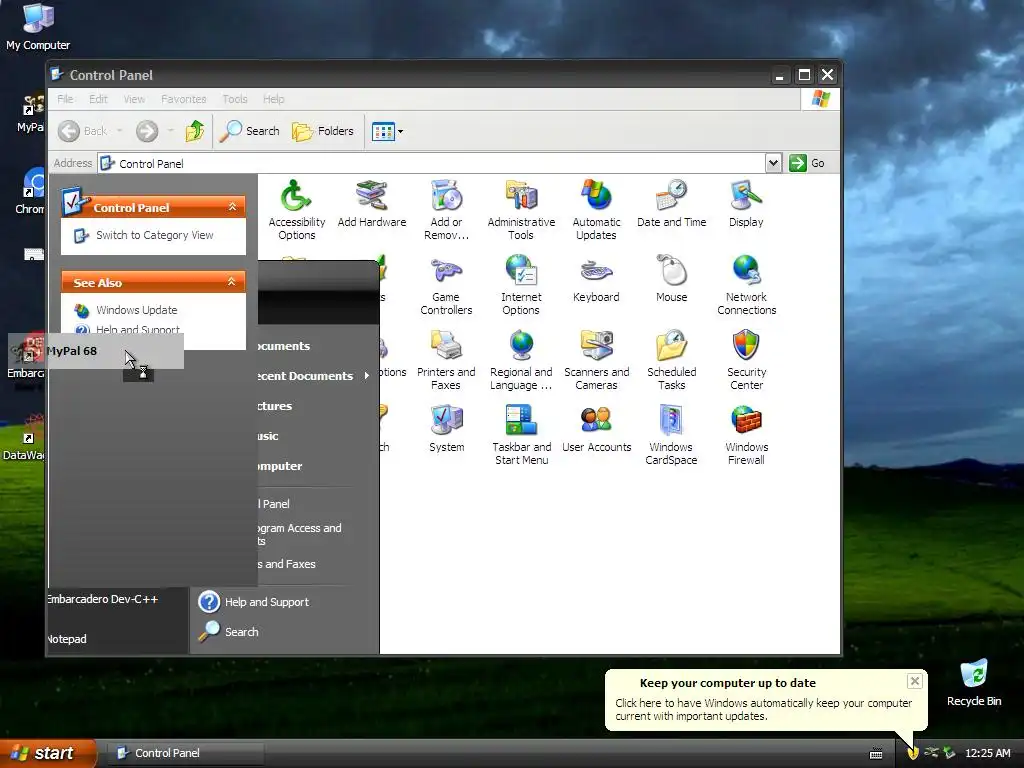Open My Computer desktop icon
Viewport: 1024px width, 768px height.
(x=38, y=27)
